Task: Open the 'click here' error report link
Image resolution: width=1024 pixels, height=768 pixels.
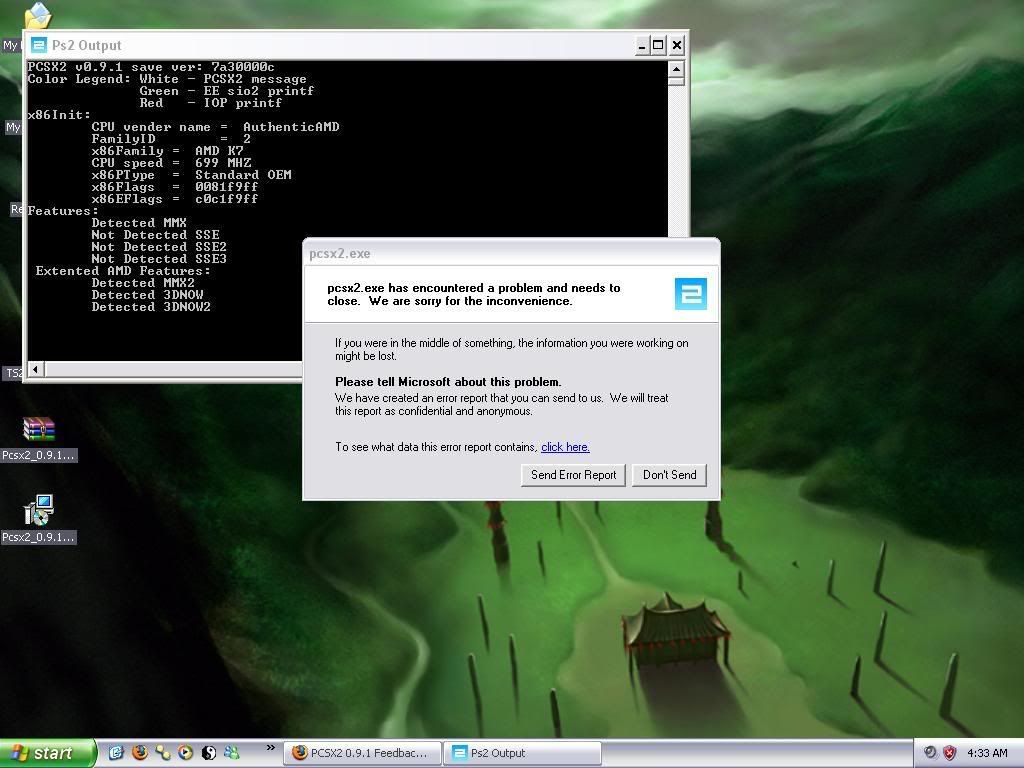Action: [x=565, y=447]
